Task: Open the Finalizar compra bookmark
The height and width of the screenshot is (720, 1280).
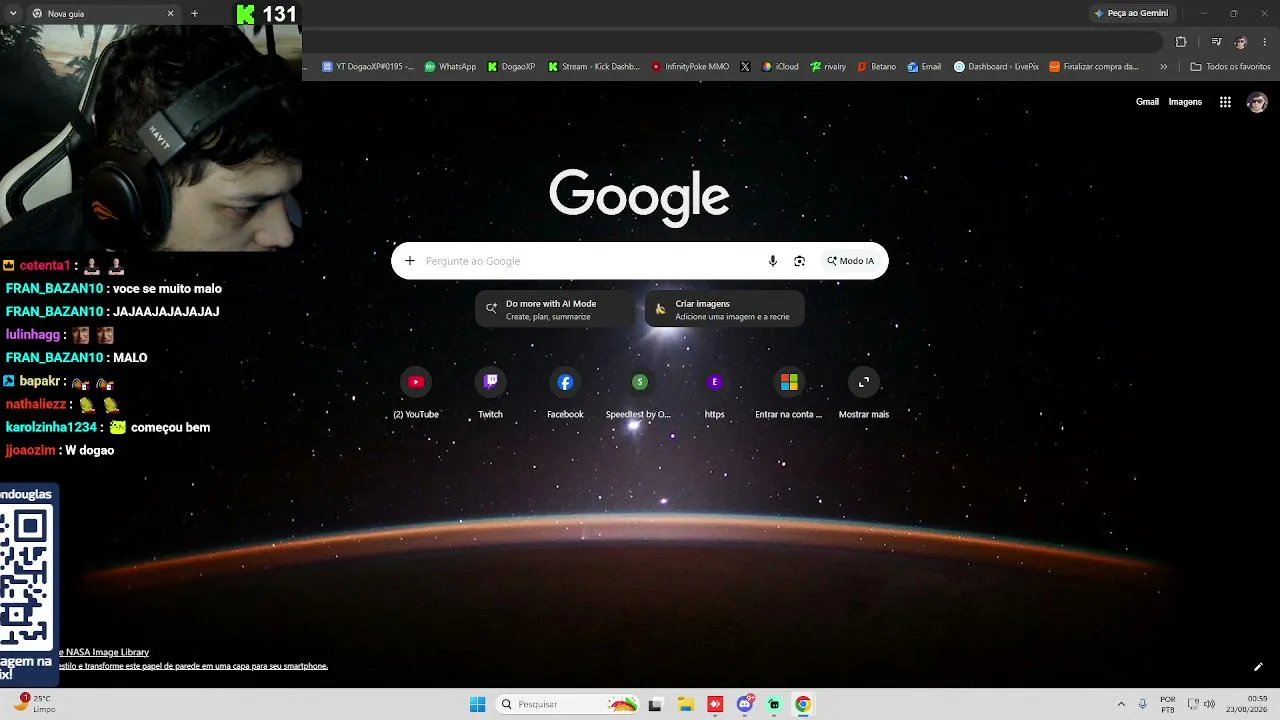Action: pyautogui.click(x=1095, y=67)
